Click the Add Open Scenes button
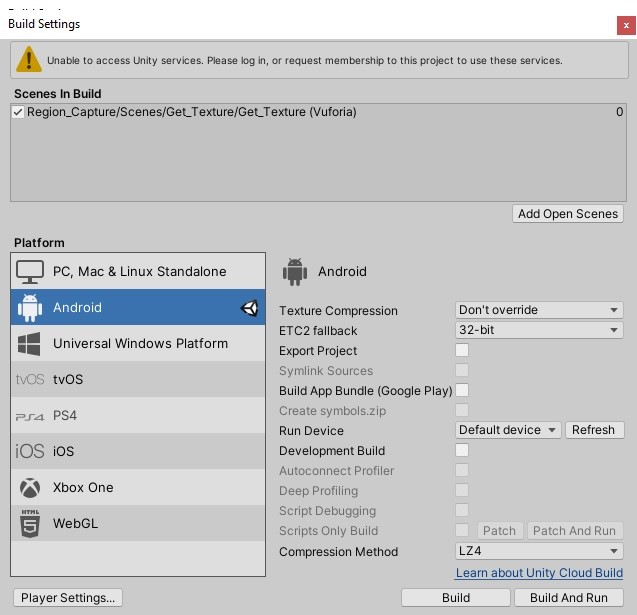The height and width of the screenshot is (615, 637). pos(568,214)
